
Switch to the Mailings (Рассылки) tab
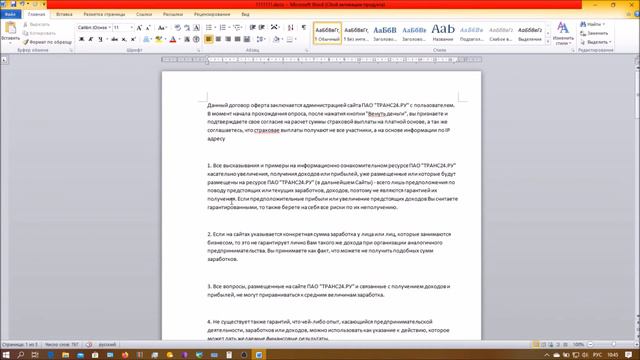[x=173, y=14]
